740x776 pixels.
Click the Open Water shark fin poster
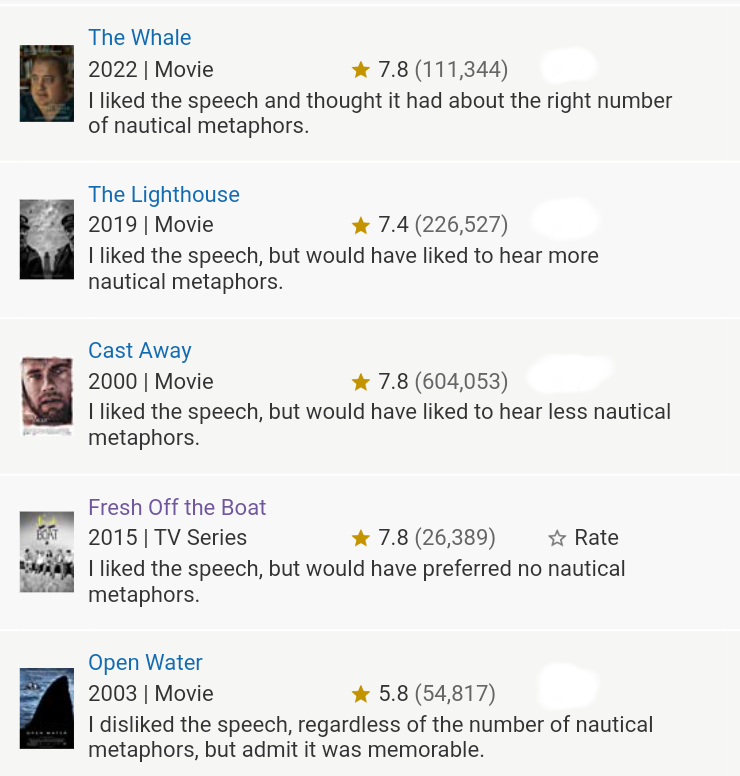(47, 708)
